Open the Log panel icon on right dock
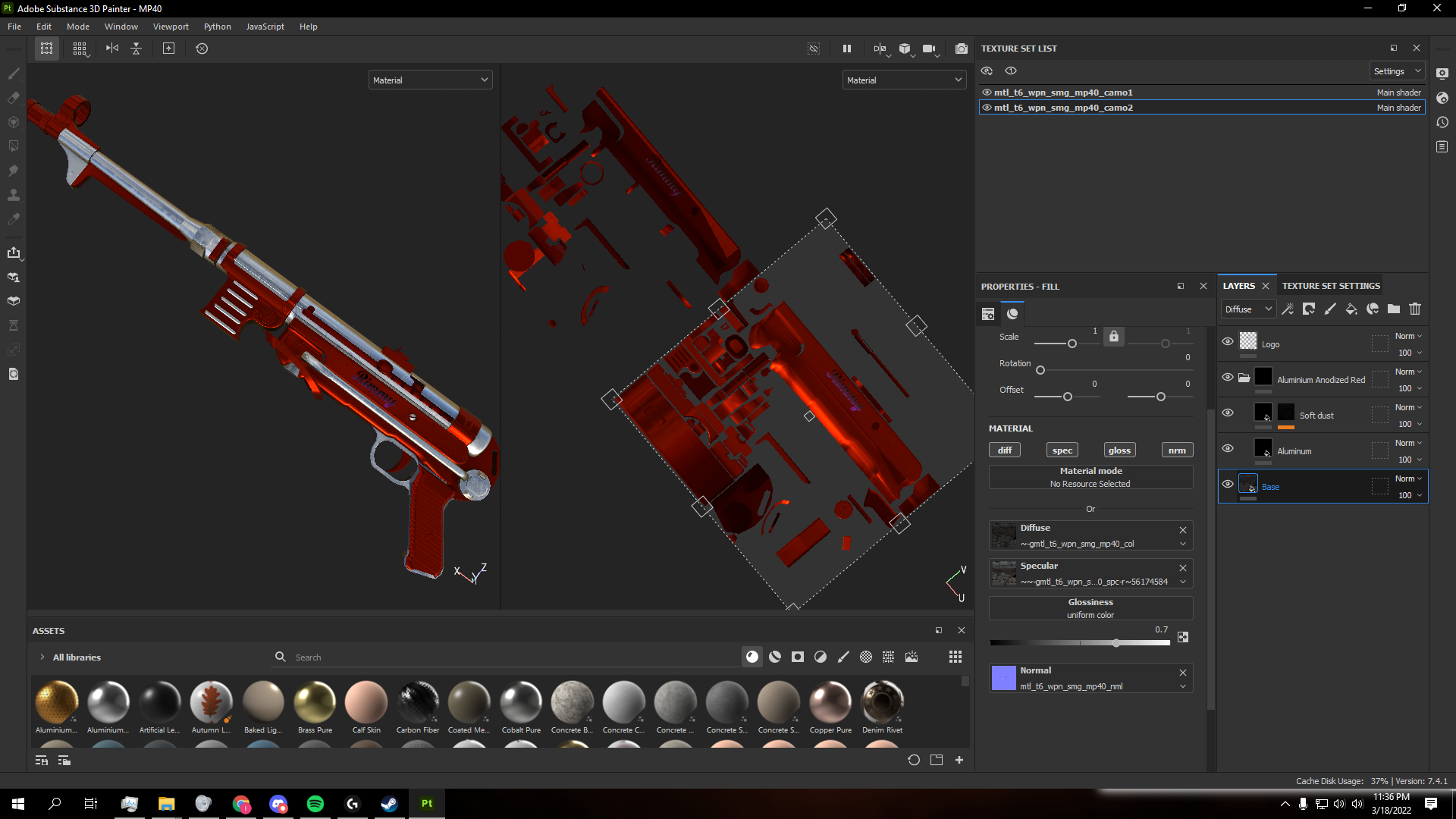Viewport: 1456px width, 819px height. [x=1442, y=146]
